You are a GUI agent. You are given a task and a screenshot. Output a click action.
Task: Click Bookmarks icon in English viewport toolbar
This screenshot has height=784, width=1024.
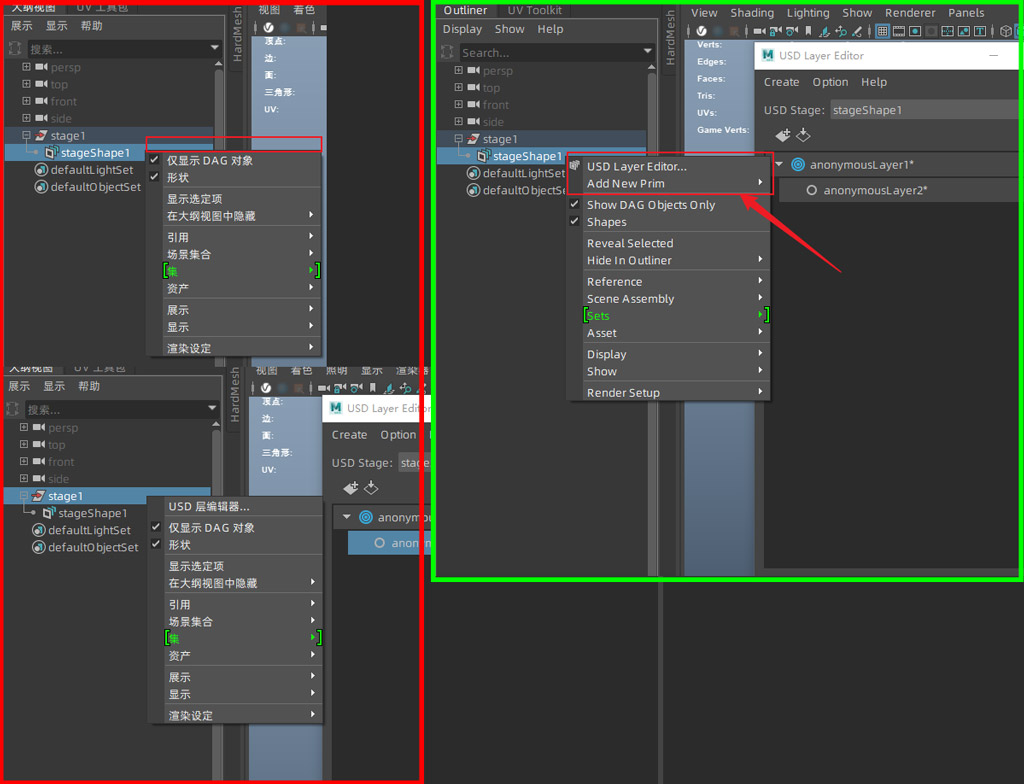tap(808, 31)
